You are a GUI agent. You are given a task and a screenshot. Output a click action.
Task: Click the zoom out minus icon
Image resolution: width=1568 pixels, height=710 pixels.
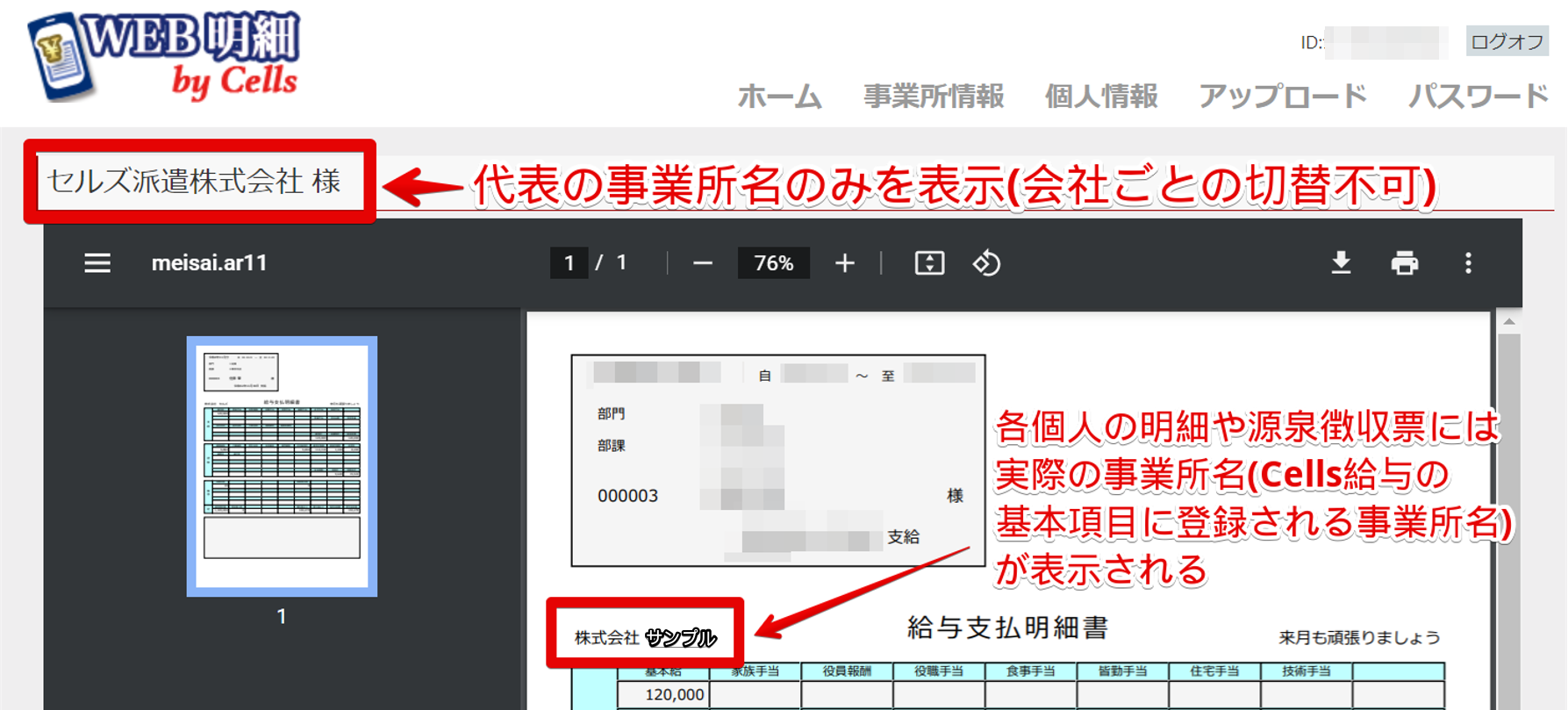[x=702, y=263]
